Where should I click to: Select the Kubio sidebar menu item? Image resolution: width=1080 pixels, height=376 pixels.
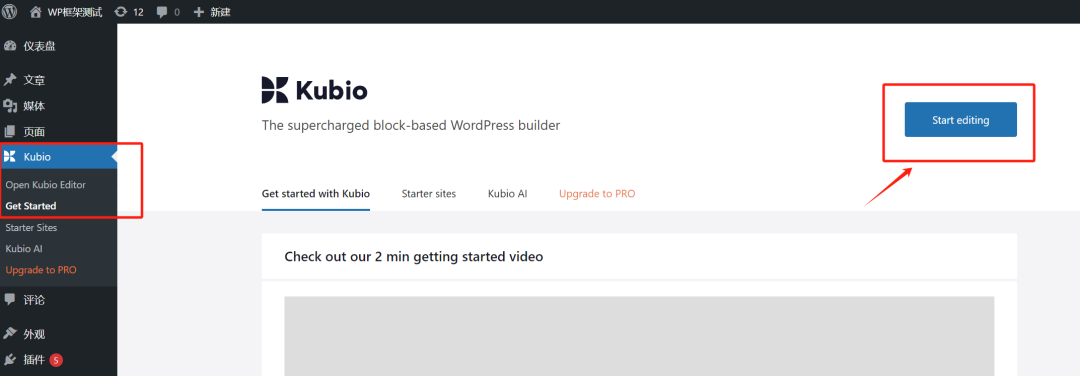pyautogui.click(x=59, y=157)
